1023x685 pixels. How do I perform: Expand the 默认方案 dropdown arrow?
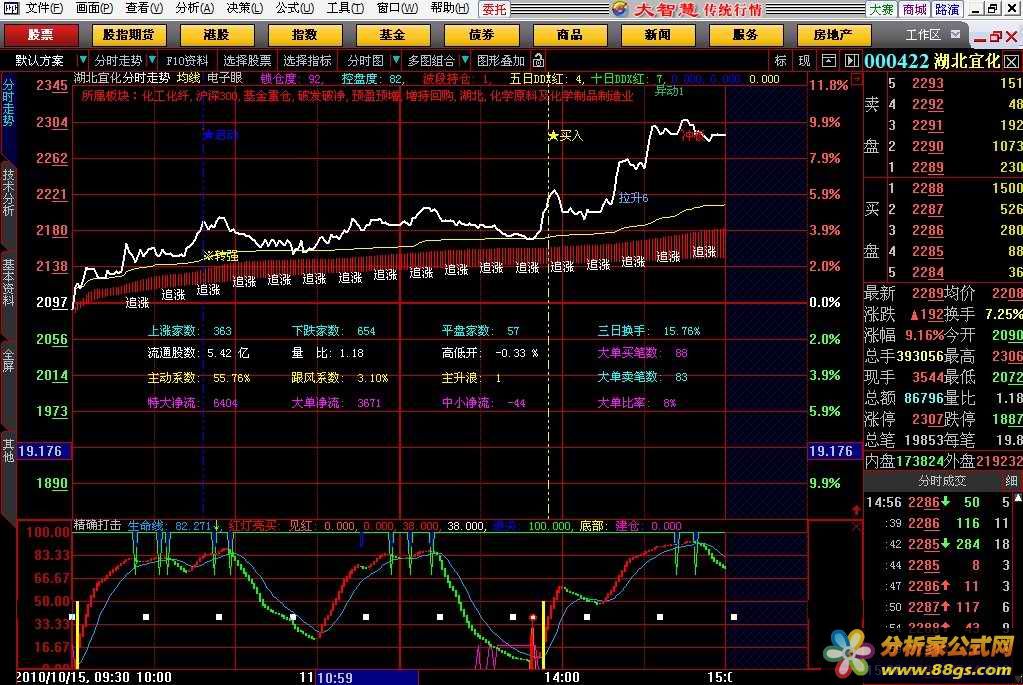(x=82, y=60)
